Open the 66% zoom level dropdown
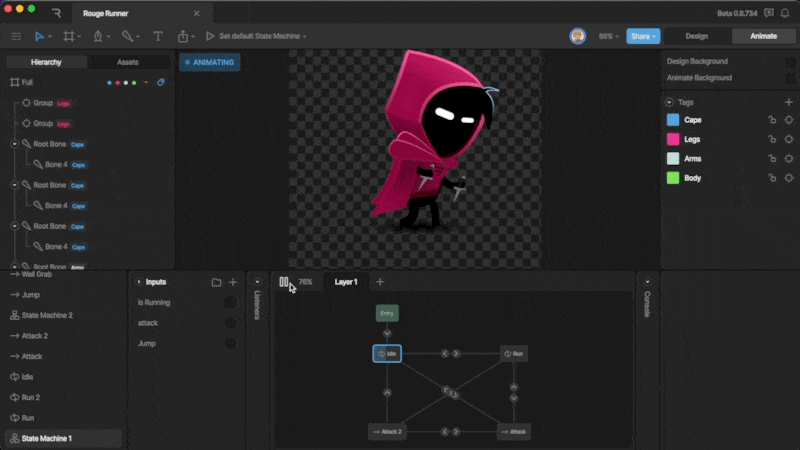 608,36
